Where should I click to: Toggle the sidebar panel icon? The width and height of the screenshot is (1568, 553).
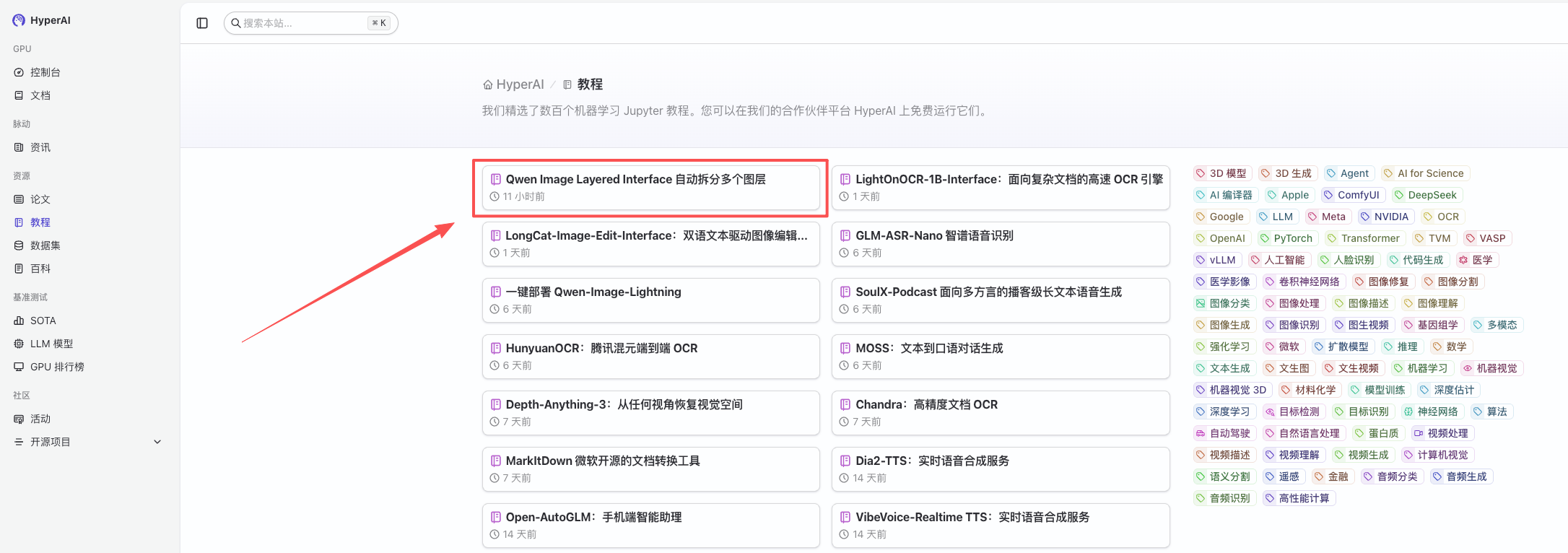[x=202, y=23]
